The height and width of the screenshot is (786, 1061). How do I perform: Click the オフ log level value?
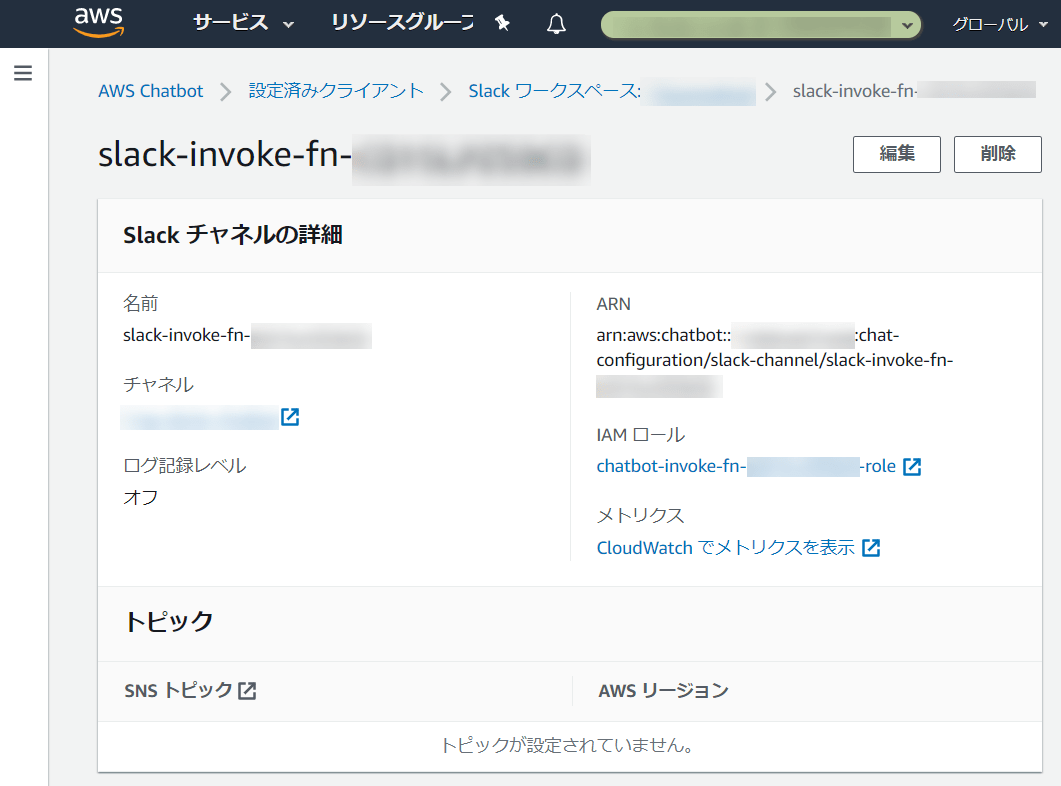point(141,498)
